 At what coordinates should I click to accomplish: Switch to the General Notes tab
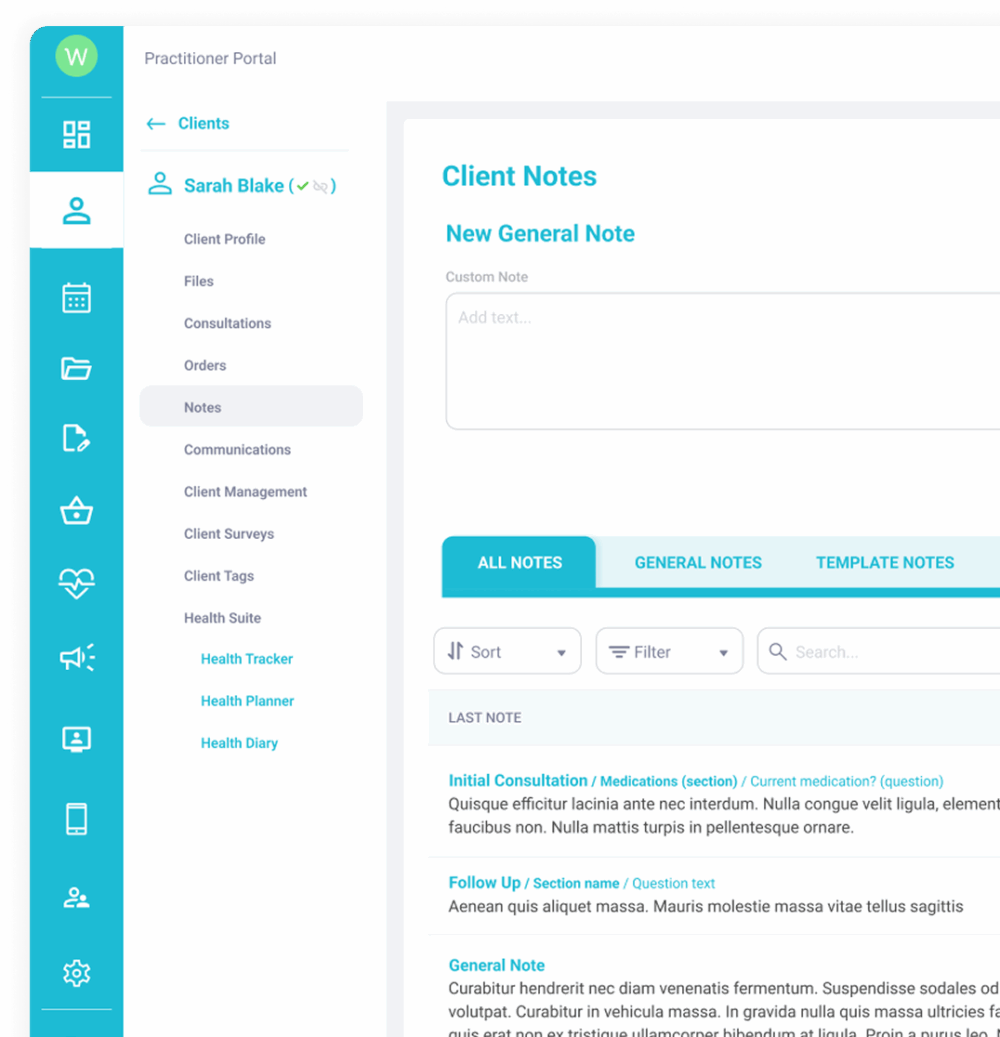tap(698, 563)
